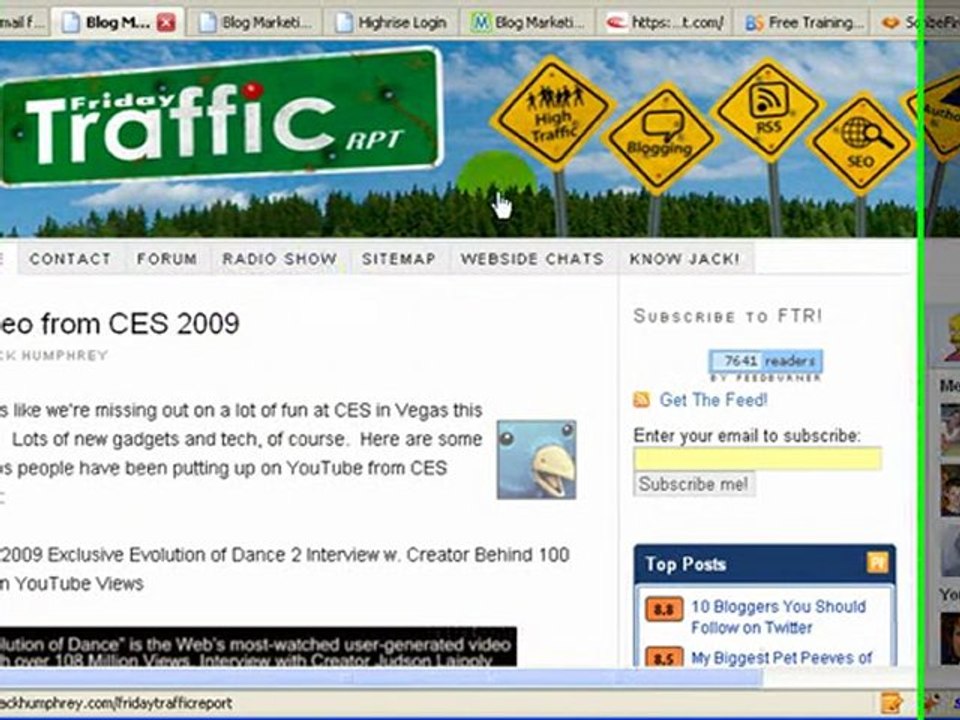This screenshot has width=960, height=720.
Task: Click the blue bird avatar image in post
Action: pos(536,459)
